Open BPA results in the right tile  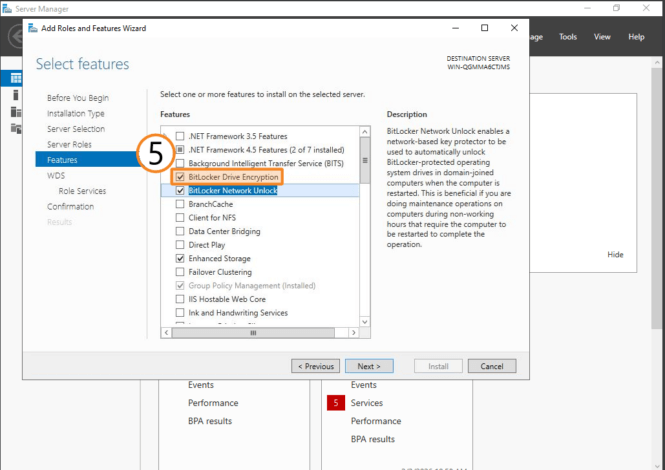coord(373,439)
